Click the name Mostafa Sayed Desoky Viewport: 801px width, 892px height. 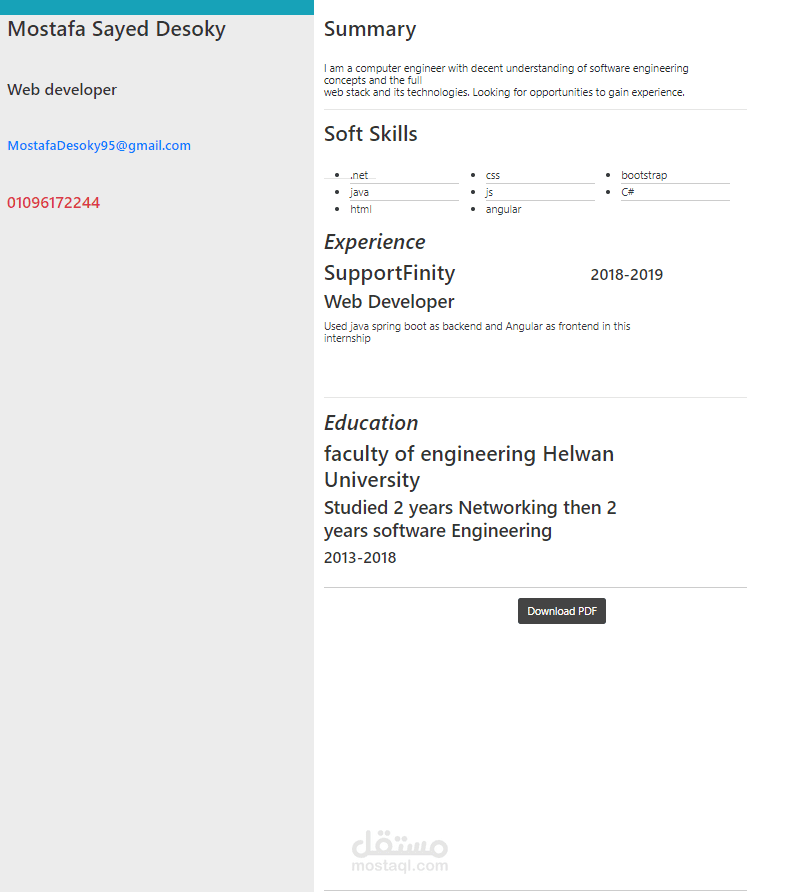click(x=116, y=29)
